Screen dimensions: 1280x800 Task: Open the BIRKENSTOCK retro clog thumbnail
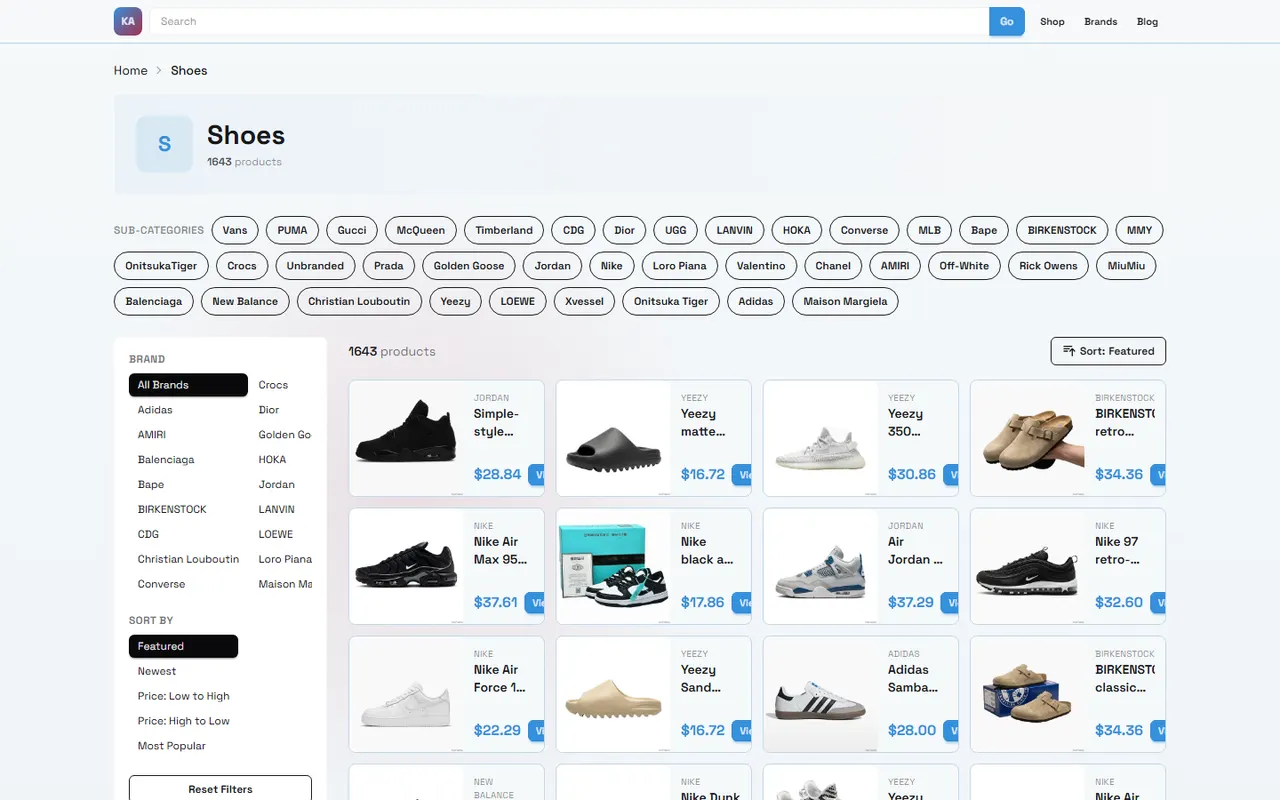tap(1028, 438)
